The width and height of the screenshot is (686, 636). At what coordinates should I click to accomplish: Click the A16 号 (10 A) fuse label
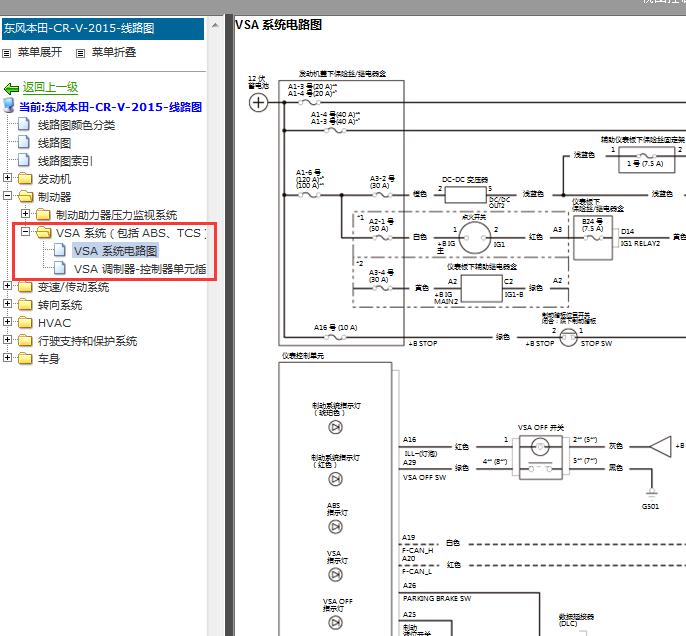click(x=336, y=327)
